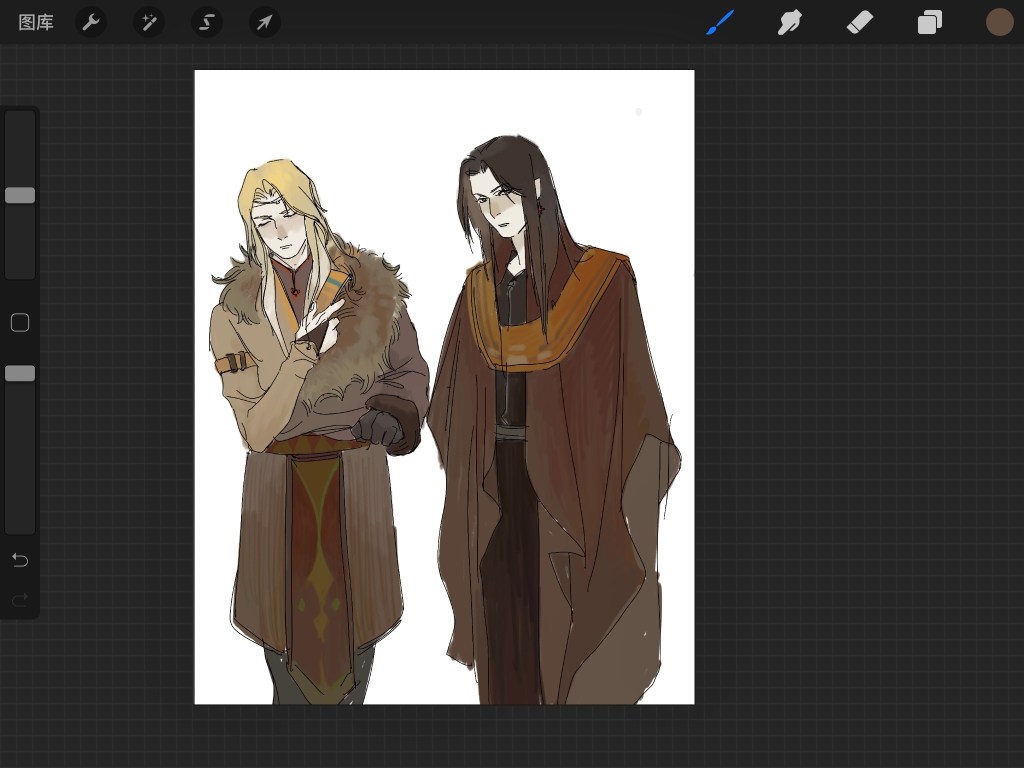Undo the last stroke with undo arrow
Viewport: 1024px width, 768px height.
20,559
